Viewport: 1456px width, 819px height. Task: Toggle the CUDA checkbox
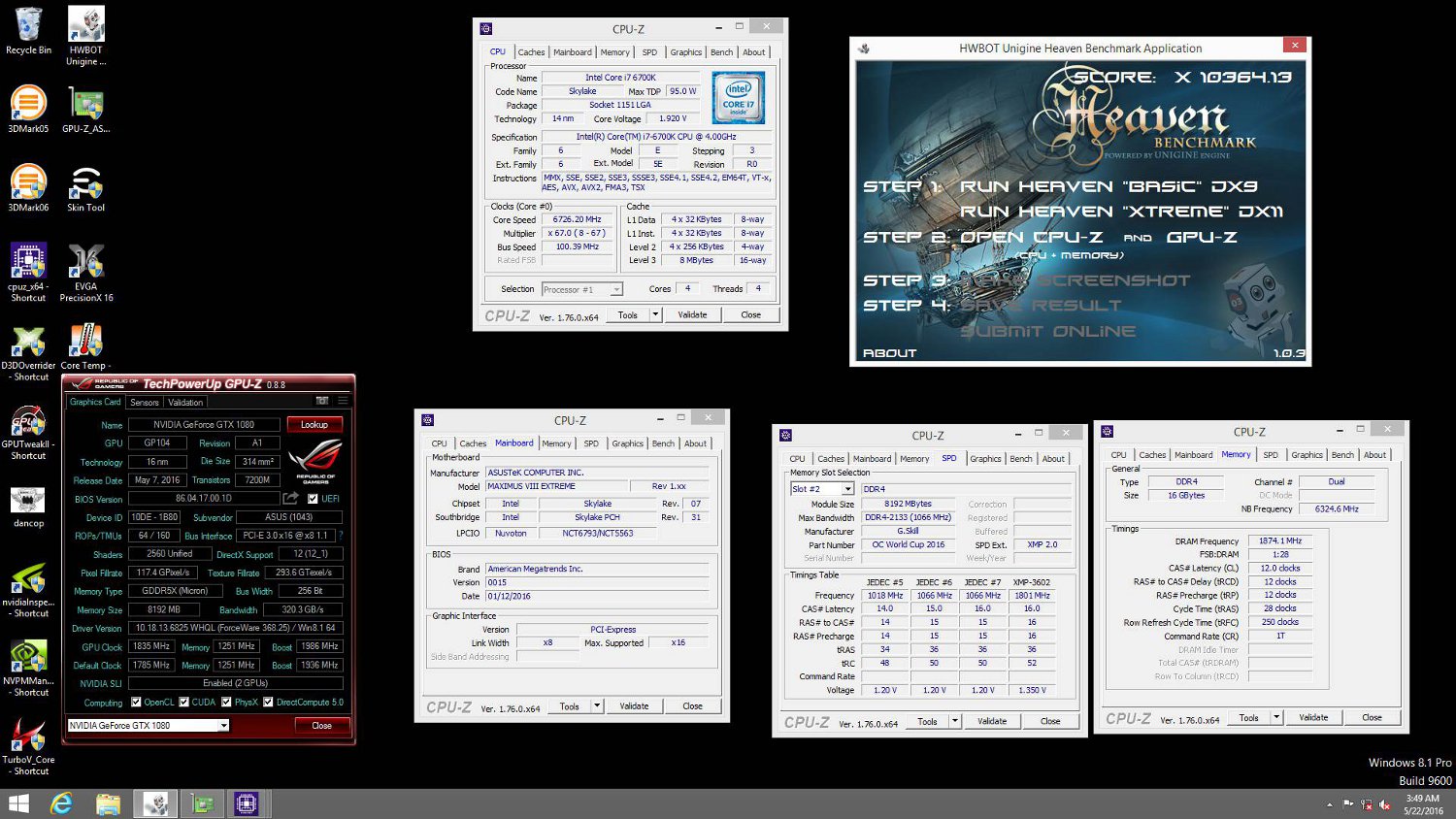click(183, 702)
